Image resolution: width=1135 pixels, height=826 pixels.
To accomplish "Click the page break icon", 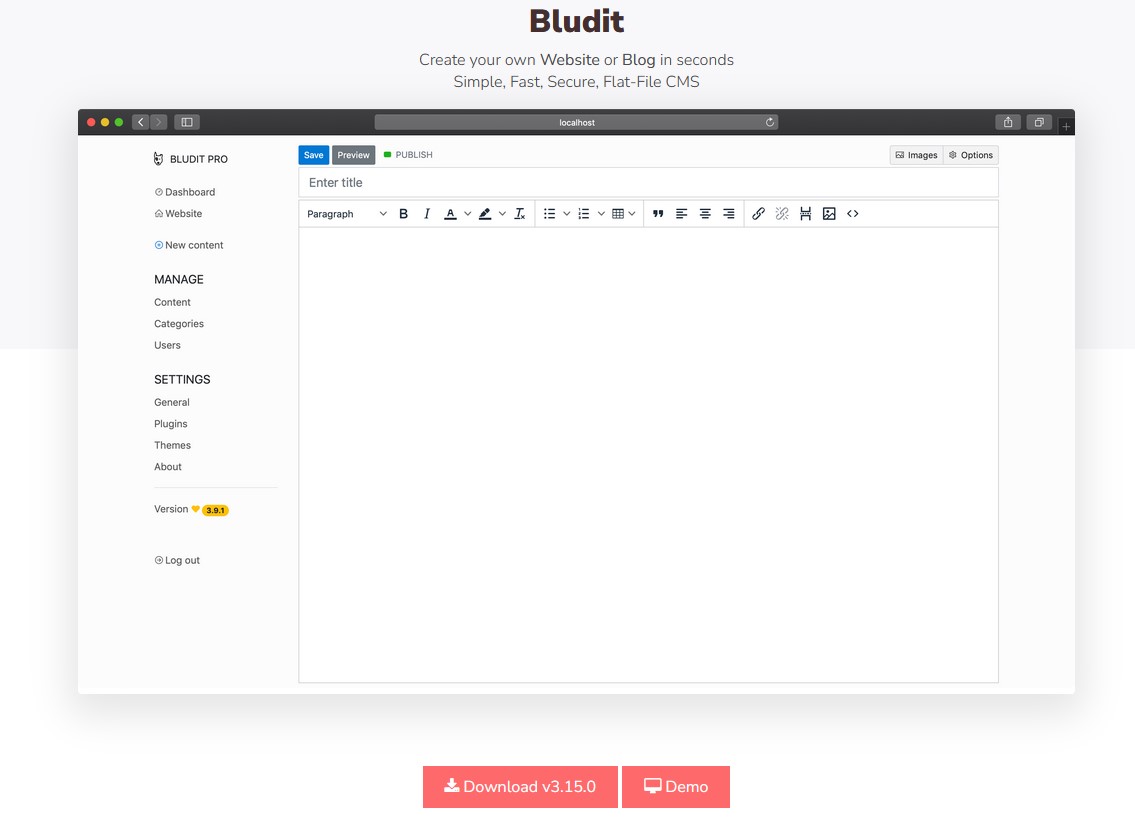I will [x=805, y=214].
